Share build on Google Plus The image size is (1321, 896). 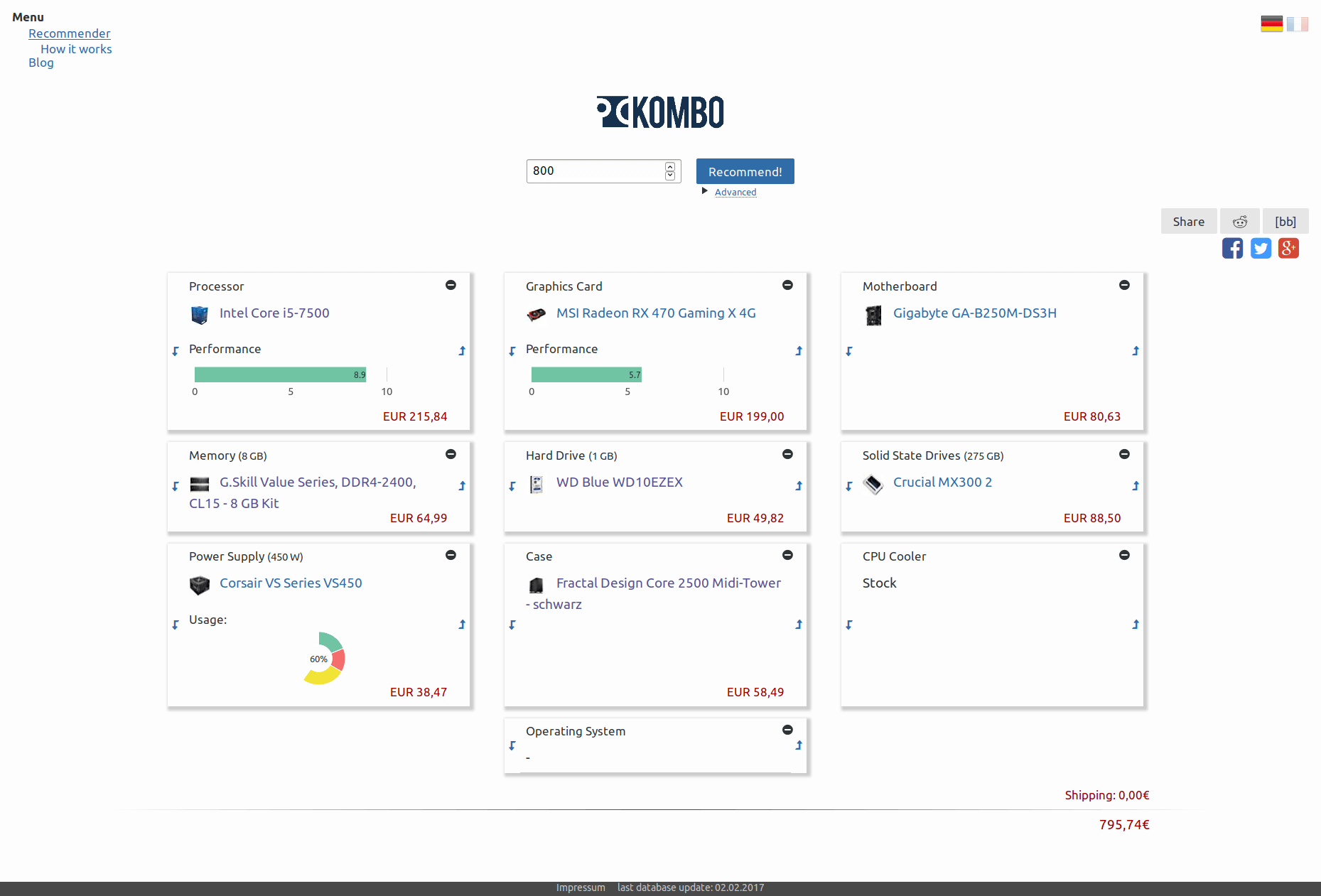tap(1288, 248)
